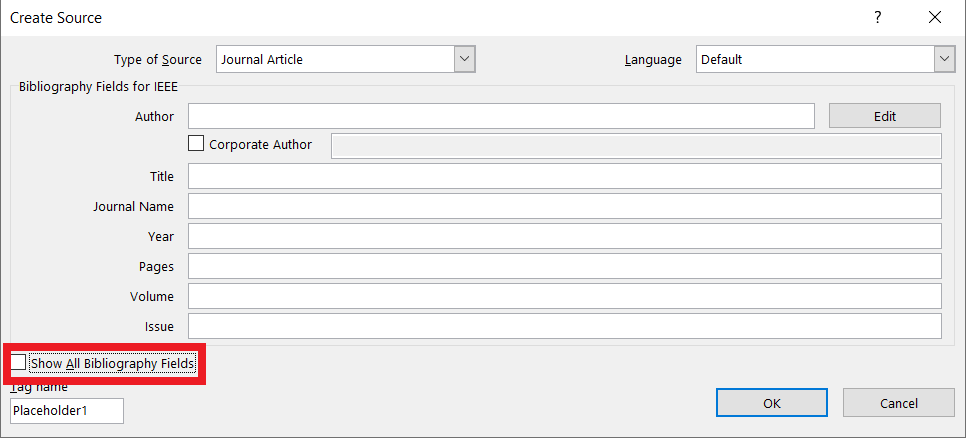Click into the Title input field

[564, 176]
